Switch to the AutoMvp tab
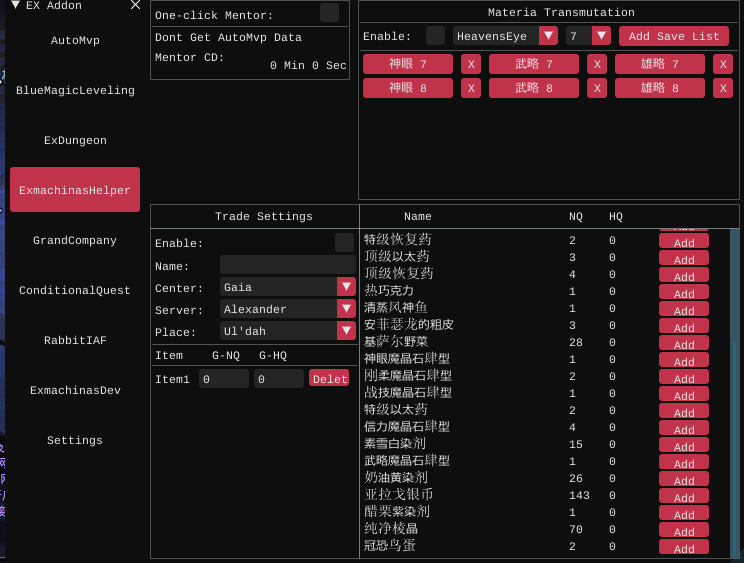This screenshot has height=563, width=744. (x=75, y=41)
